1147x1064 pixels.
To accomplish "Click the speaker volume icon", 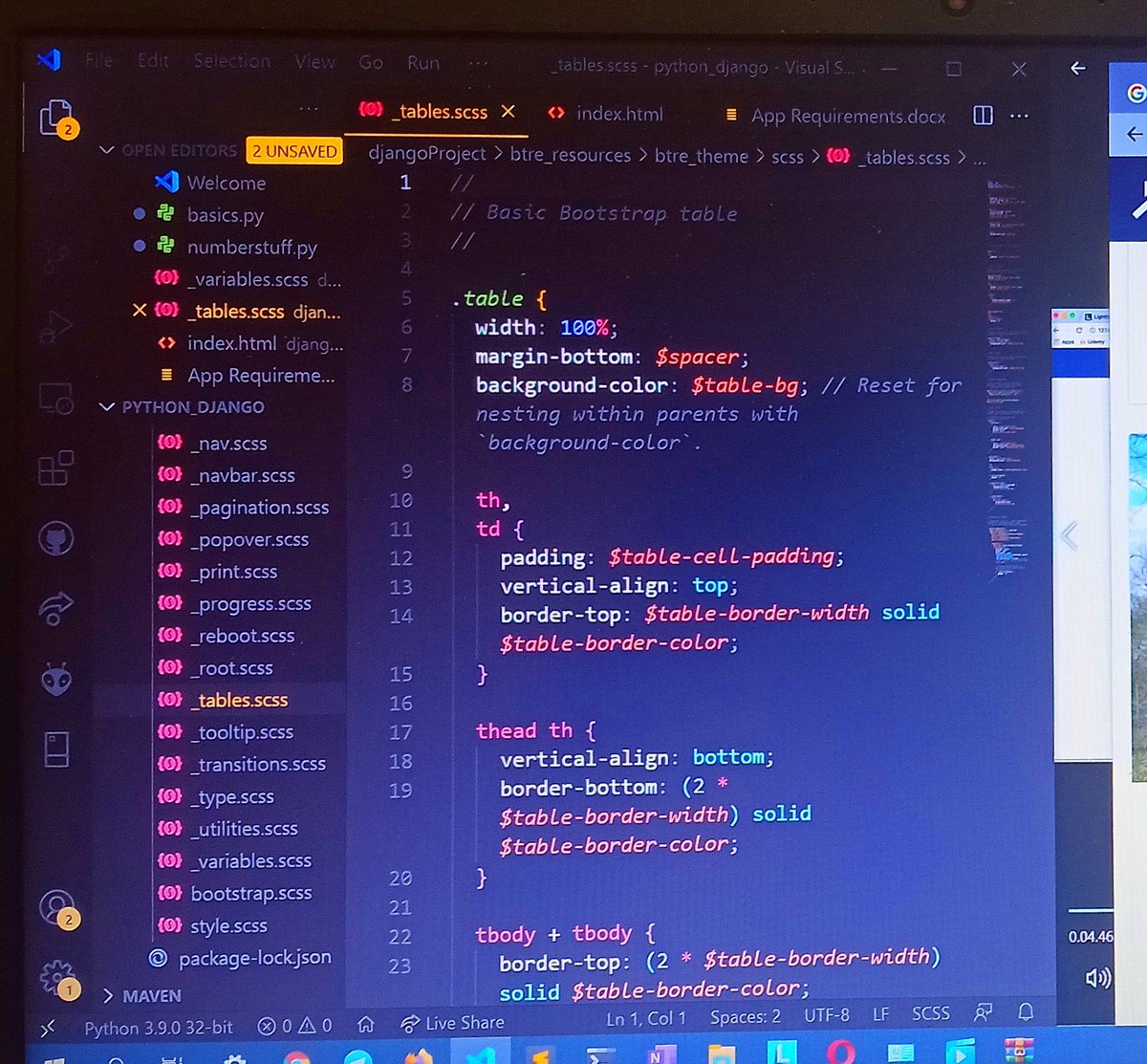I will (x=1098, y=977).
